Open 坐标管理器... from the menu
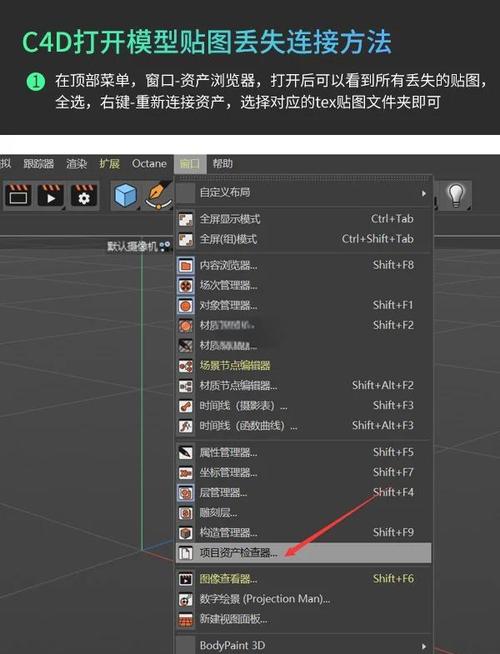The height and width of the screenshot is (654, 500). [x=303, y=473]
